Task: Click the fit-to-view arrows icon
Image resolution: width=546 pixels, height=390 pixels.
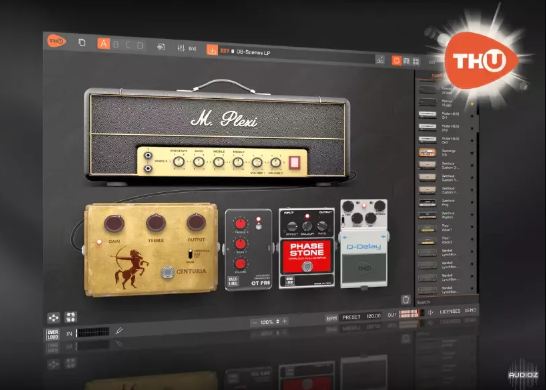Action: click(70, 317)
